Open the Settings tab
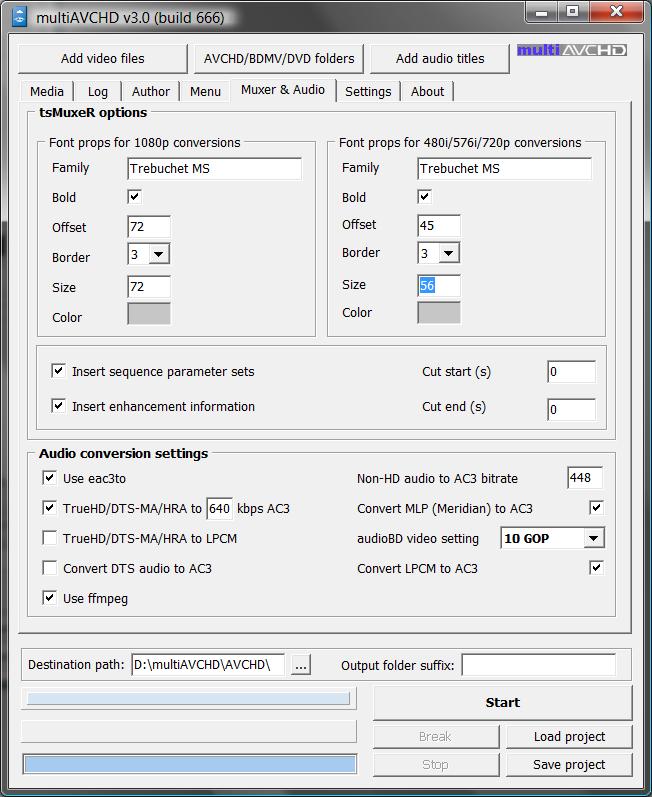Viewport: 652px width, 797px height. tap(368, 92)
